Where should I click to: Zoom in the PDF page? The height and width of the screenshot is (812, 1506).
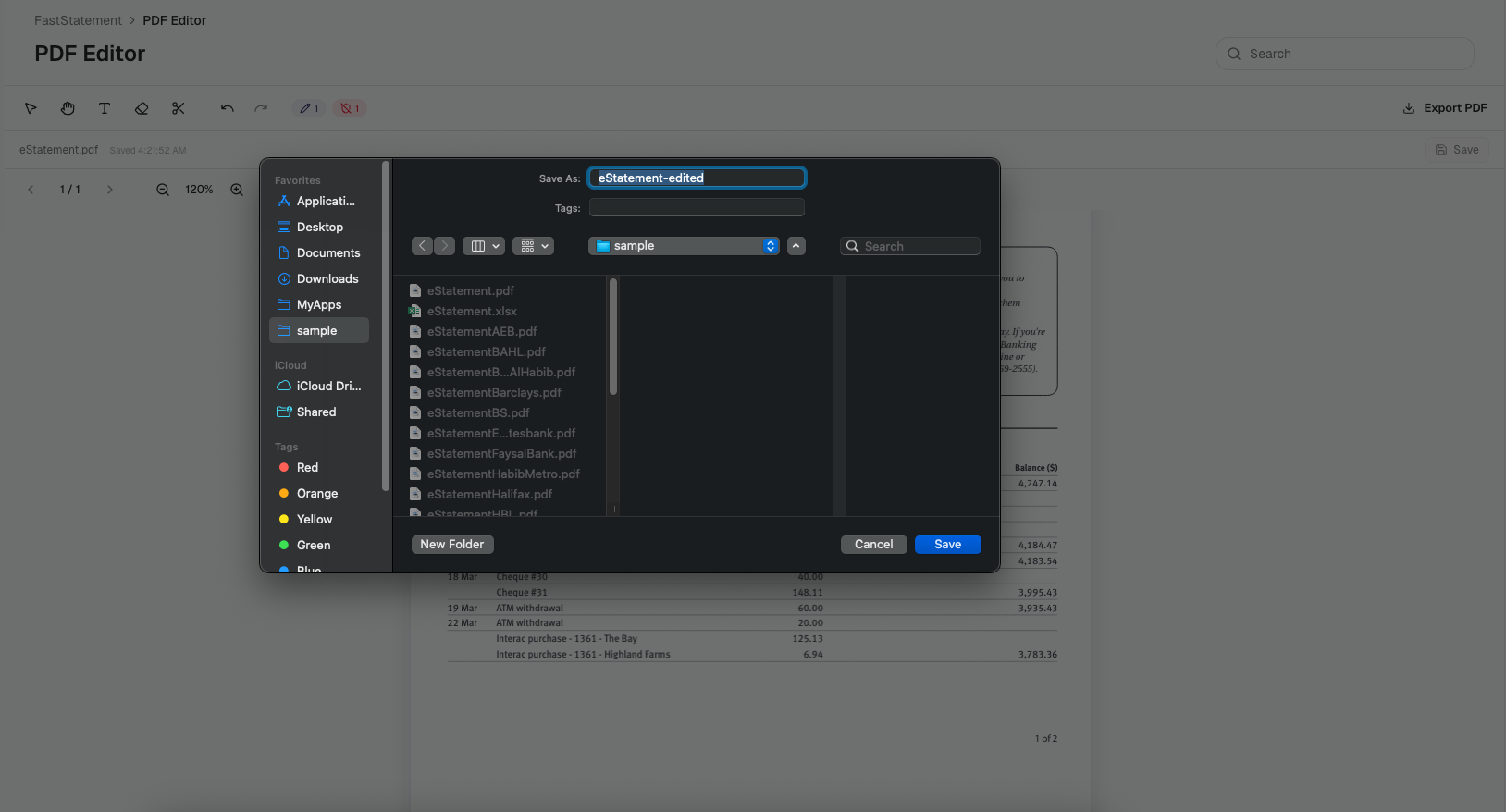[237, 190]
